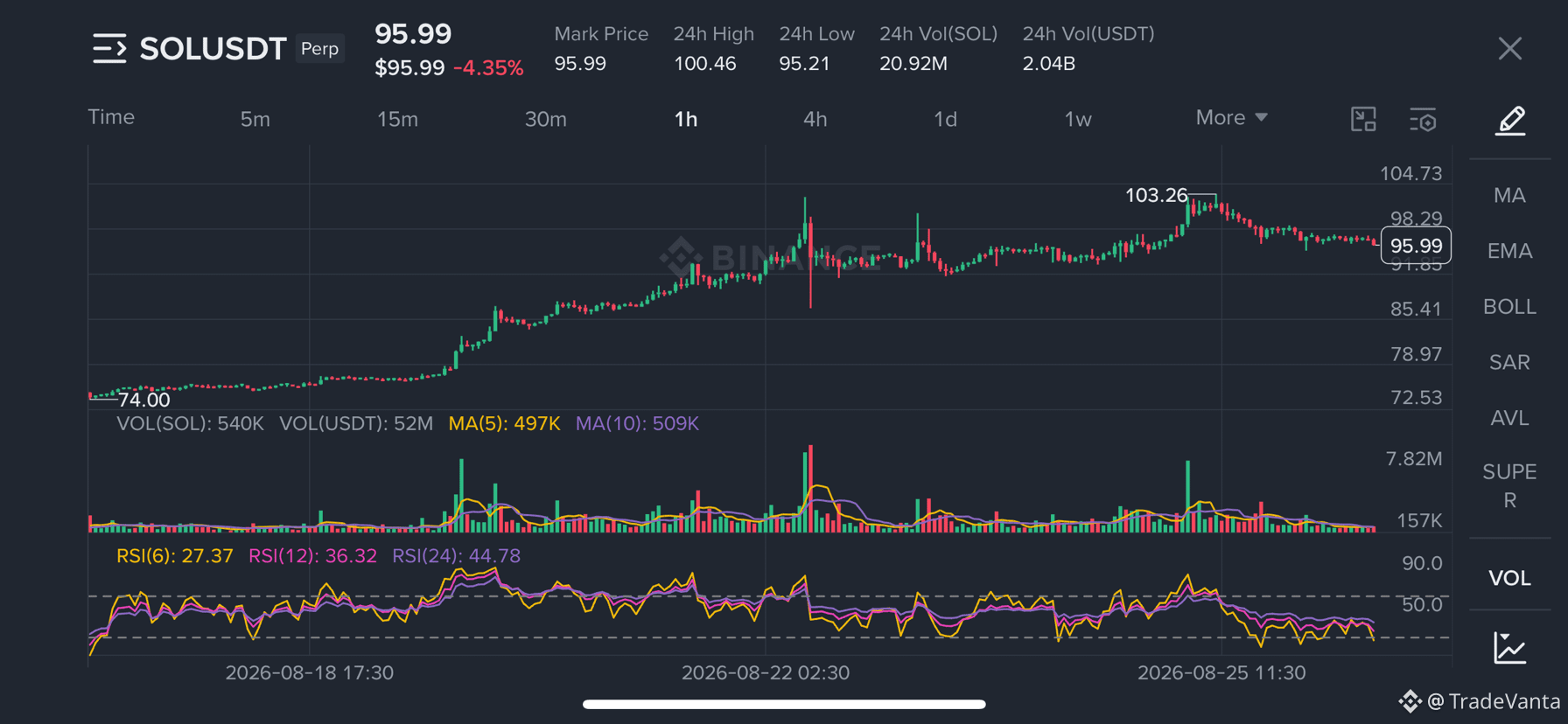This screenshot has height=724, width=1568.
Task: Open the symbol list menu icon
Action: click(109, 49)
